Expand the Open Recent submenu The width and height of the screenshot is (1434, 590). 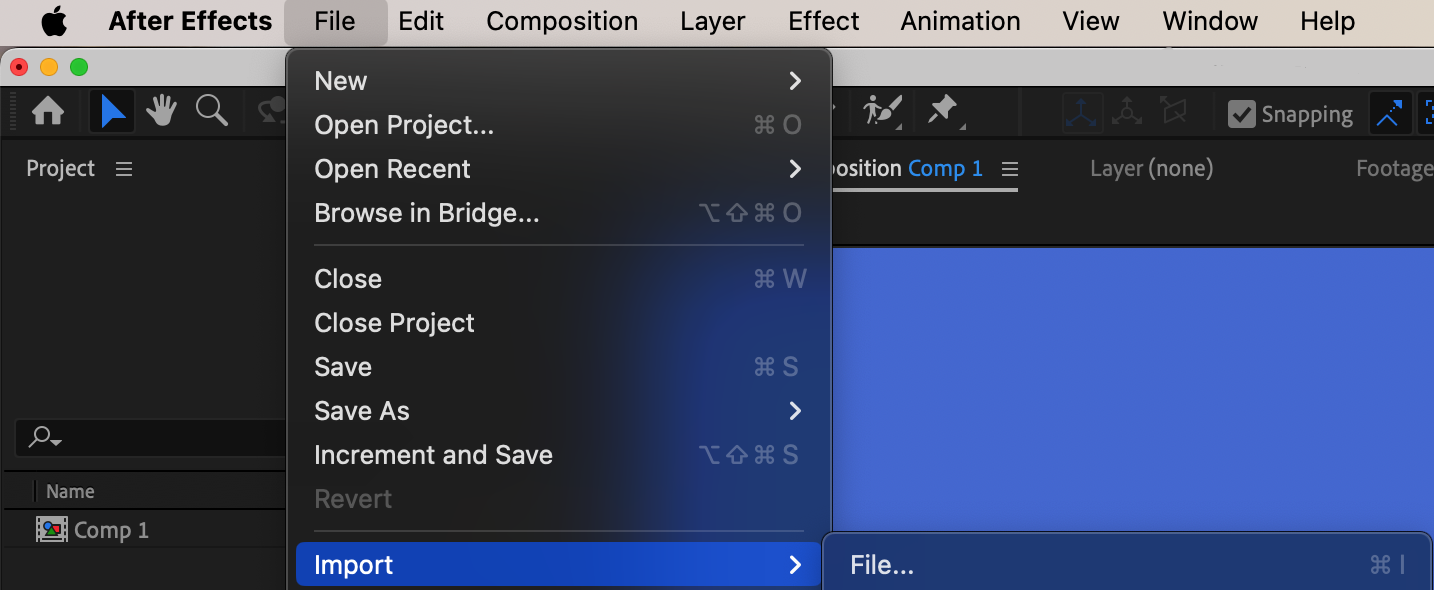(x=795, y=169)
